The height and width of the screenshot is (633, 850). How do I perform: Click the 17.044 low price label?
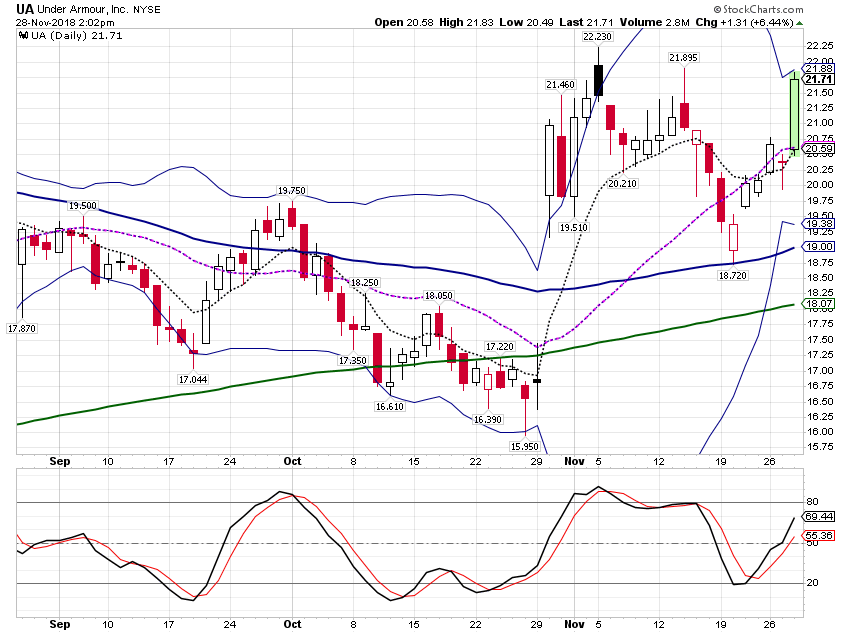[x=193, y=379]
